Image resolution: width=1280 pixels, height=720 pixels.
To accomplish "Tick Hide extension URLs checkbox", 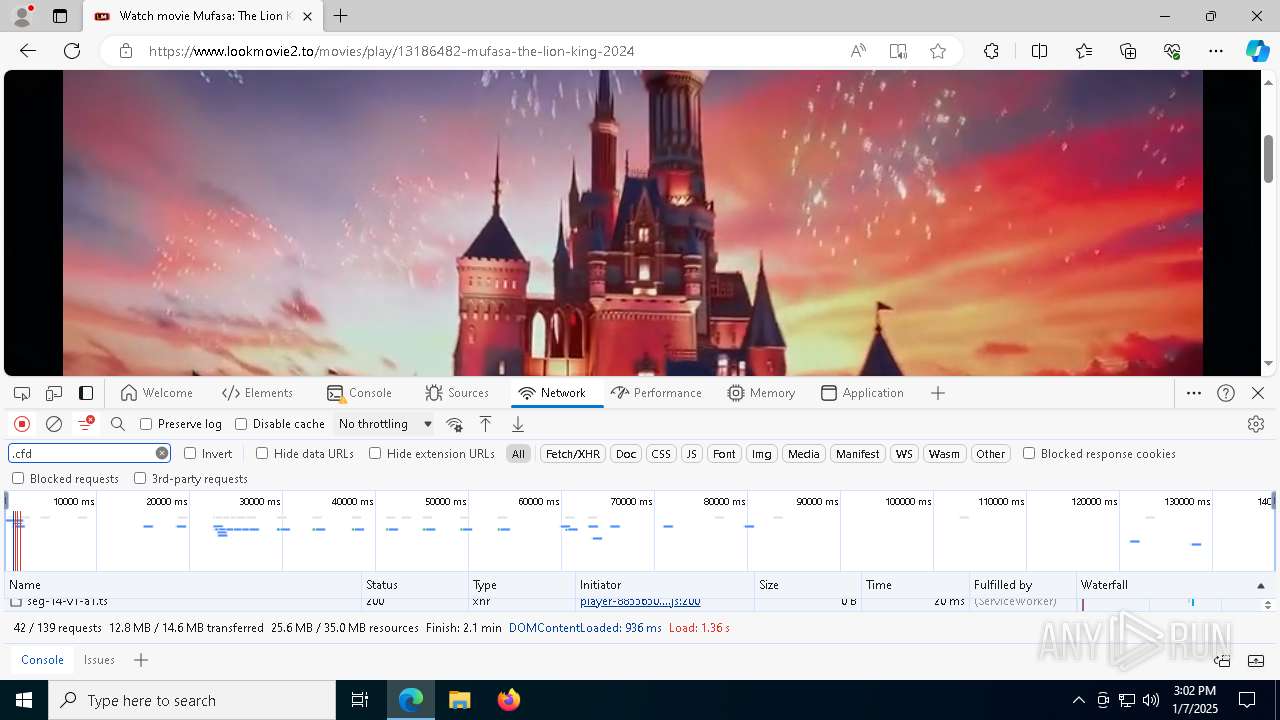I will pos(375,453).
